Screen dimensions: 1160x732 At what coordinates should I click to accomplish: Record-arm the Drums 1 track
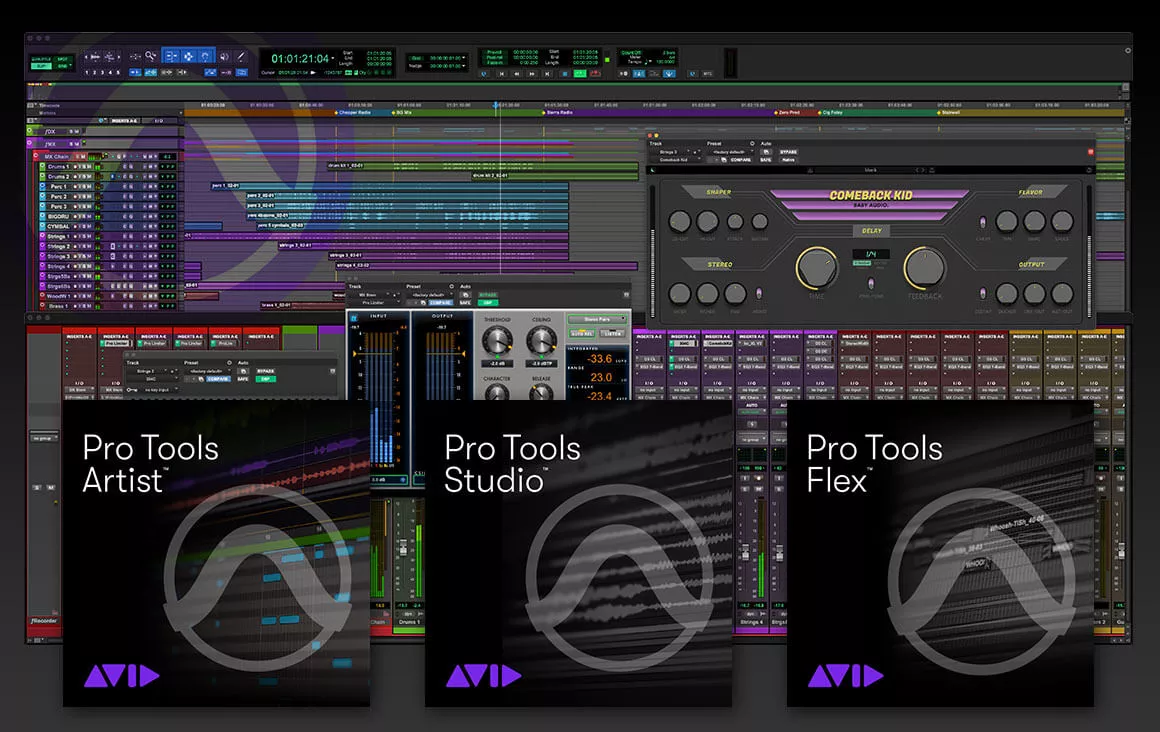point(75,166)
